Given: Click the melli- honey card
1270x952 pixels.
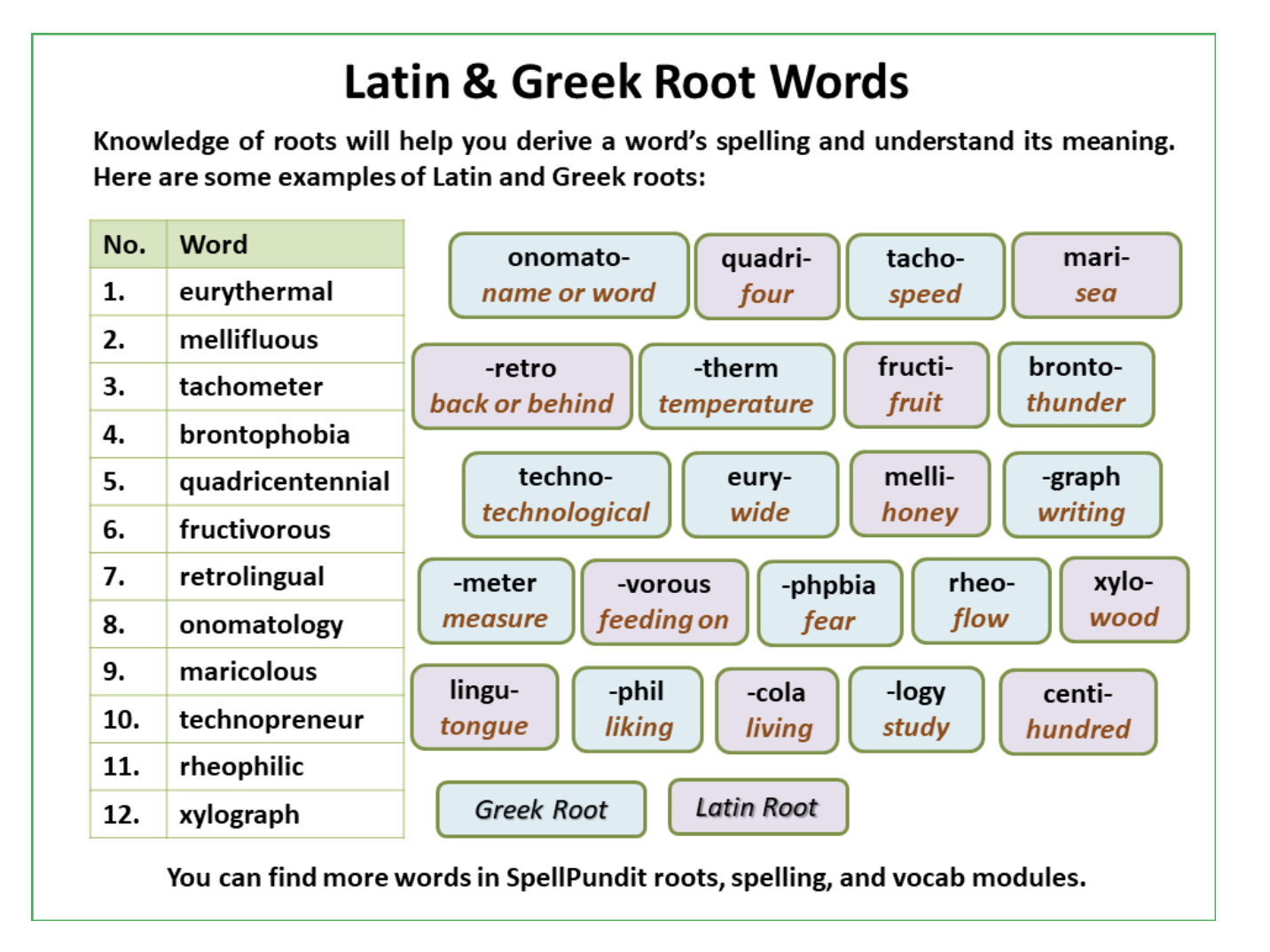Looking at the screenshot, I should (920, 494).
